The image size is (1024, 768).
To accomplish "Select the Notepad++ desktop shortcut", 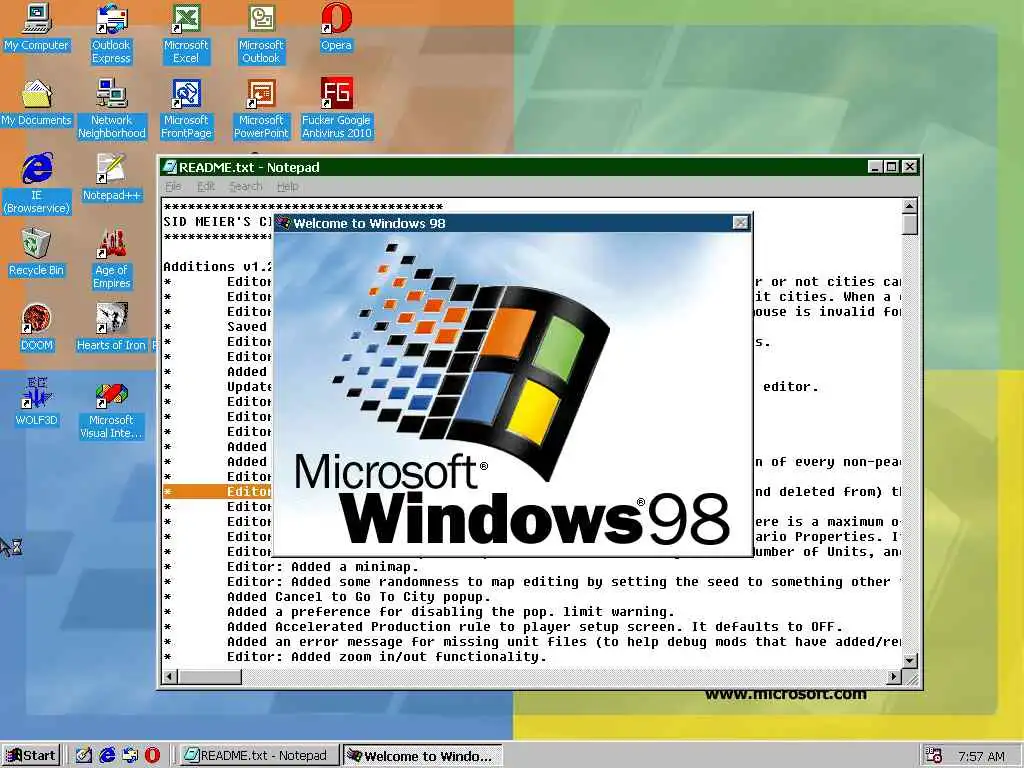I will click(x=112, y=178).
